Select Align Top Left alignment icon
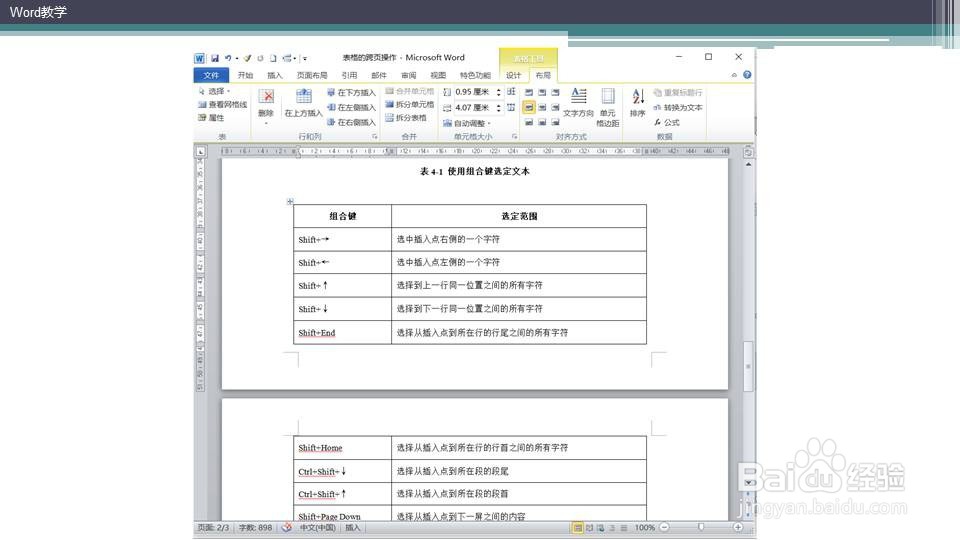 [x=529, y=92]
